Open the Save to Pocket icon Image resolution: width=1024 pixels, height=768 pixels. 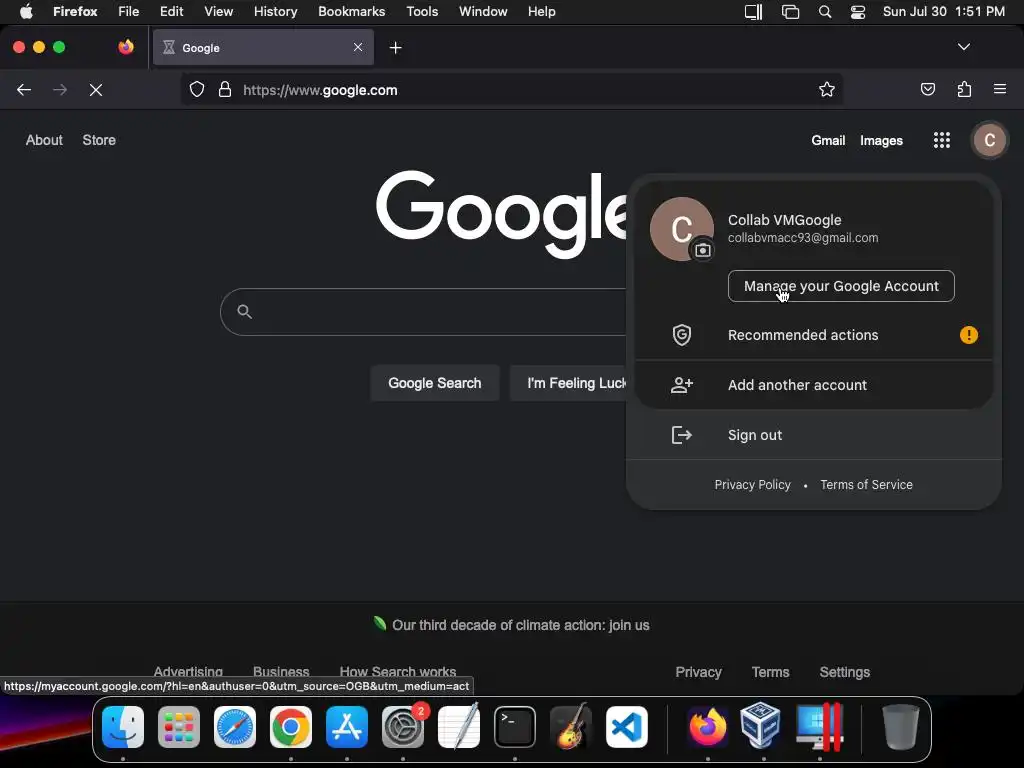[927, 89]
